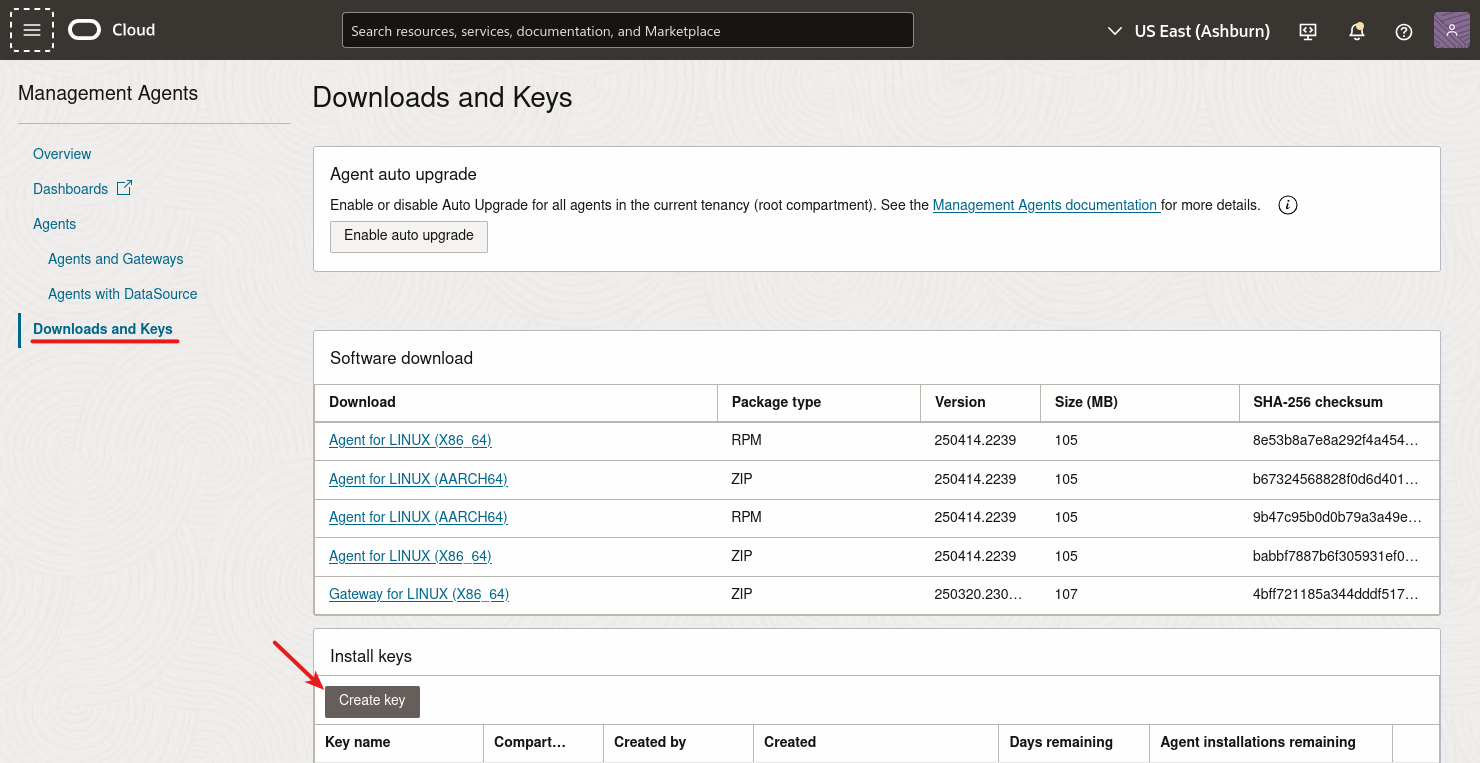Viewport: 1480px width, 763px height.
Task: Open the Management Agents documentation link
Action: [1046, 204]
